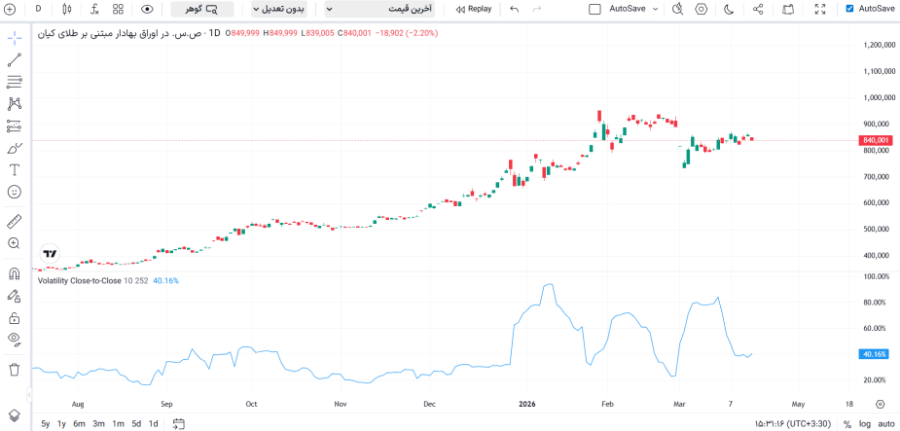This screenshot has width=900, height=431.
Task: Enter fullscreen mode
Action: click(x=820, y=9)
